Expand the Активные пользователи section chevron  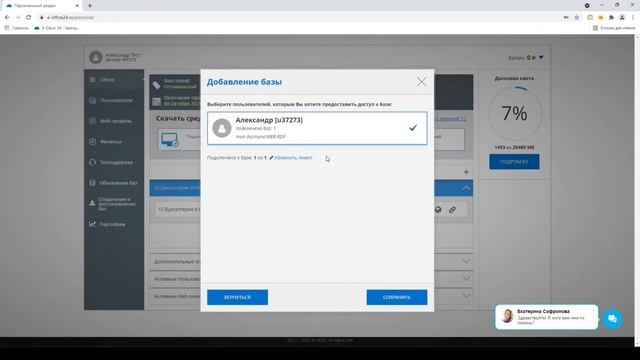[x=466, y=279]
